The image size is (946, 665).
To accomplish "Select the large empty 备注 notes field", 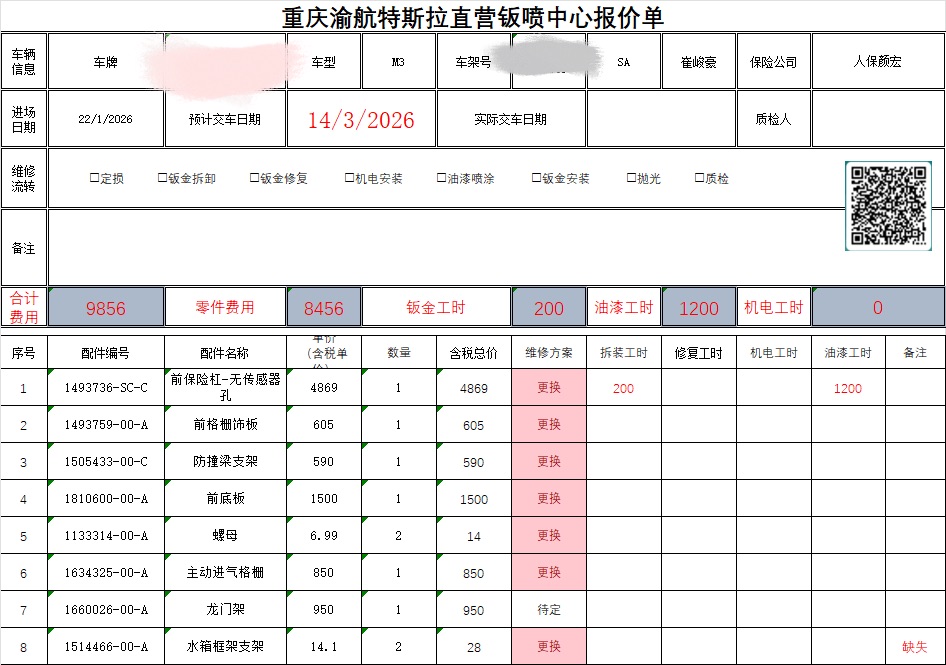I will coord(440,248).
